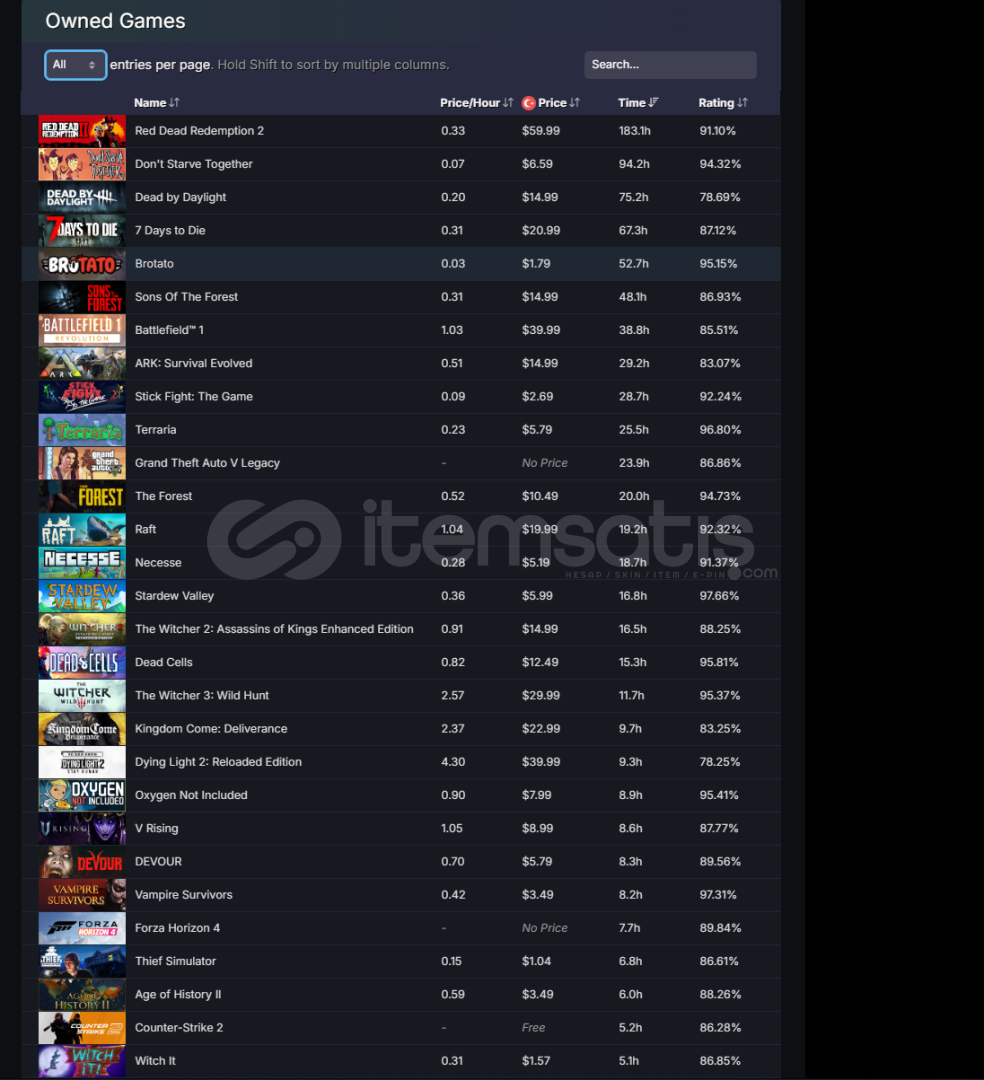984x1080 pixels.
Task: Click the "$1.79" price for Brotato
Action: coord(536,264)
